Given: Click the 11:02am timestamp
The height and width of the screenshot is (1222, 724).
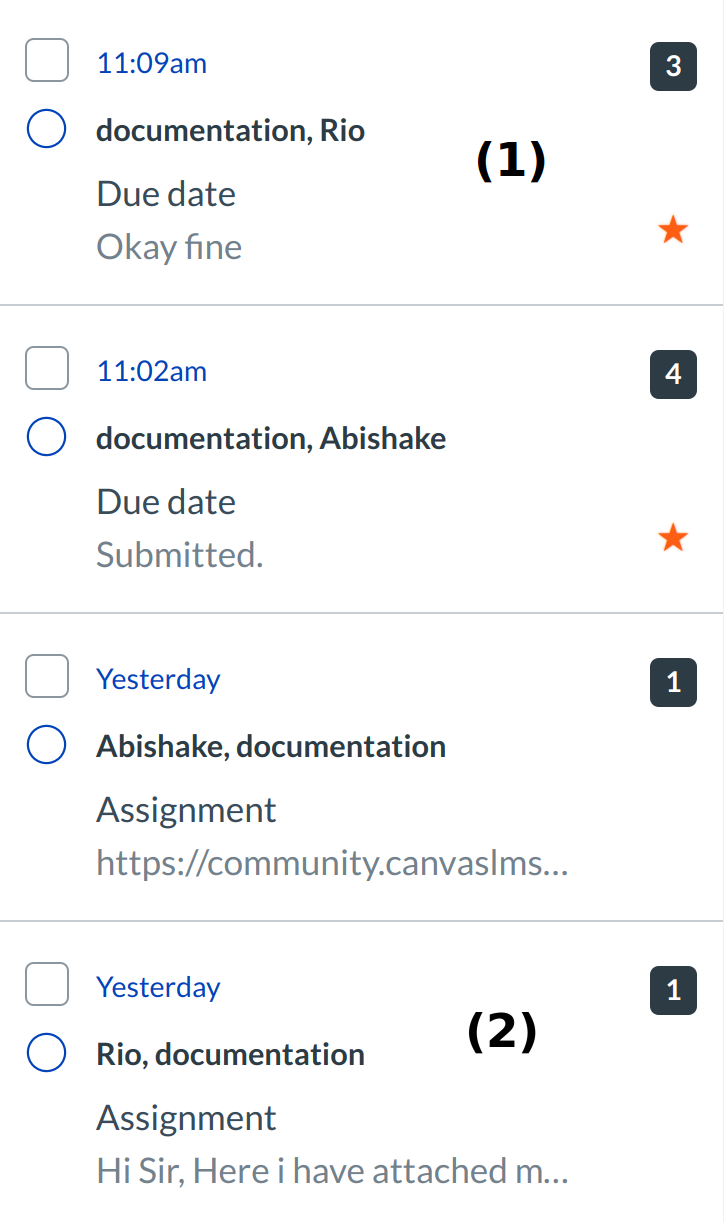Looking at the screenshot, I should 152,371.
